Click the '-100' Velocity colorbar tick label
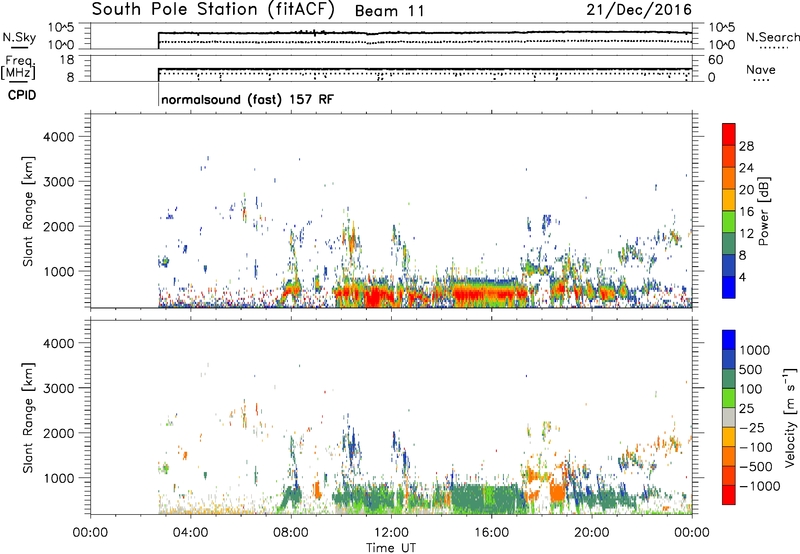 point(756,447)
